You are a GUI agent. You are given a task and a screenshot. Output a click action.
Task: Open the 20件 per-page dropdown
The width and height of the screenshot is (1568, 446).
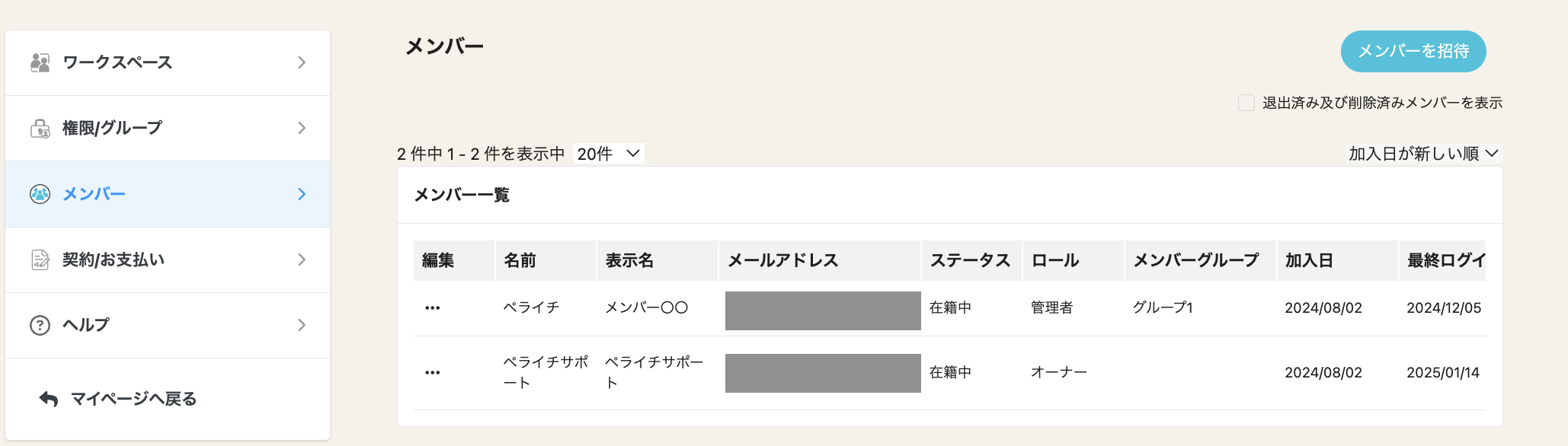pos(608,154)
